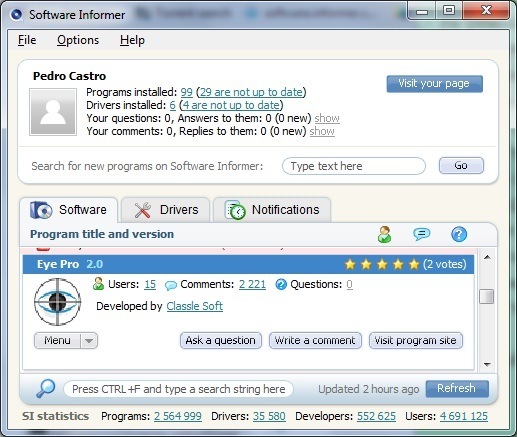Click the users column header icon
The width and height of the screenshot is (517, 437).
(384, 234)
